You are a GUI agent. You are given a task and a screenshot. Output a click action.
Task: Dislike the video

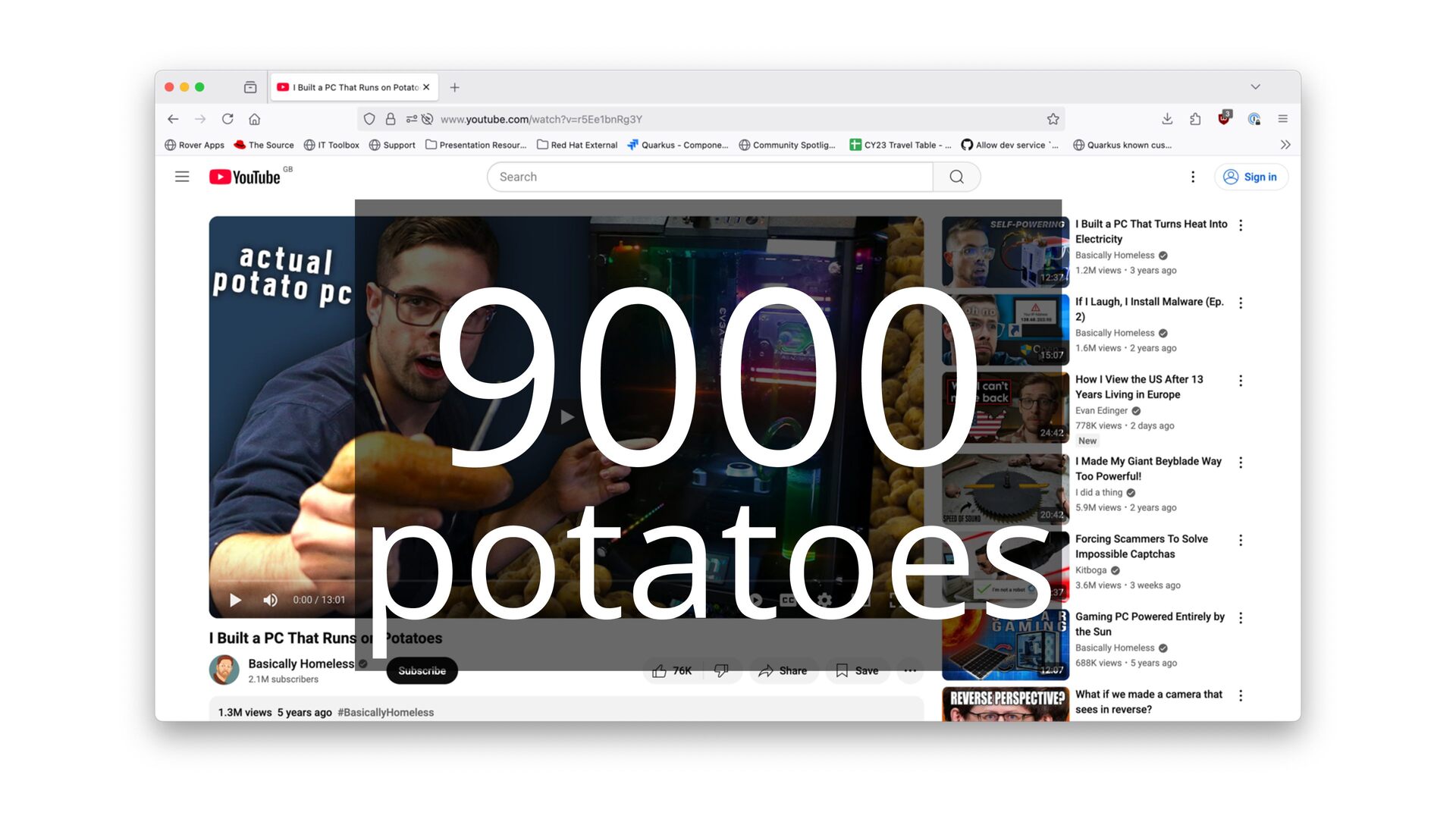click(x=721, y=670)
